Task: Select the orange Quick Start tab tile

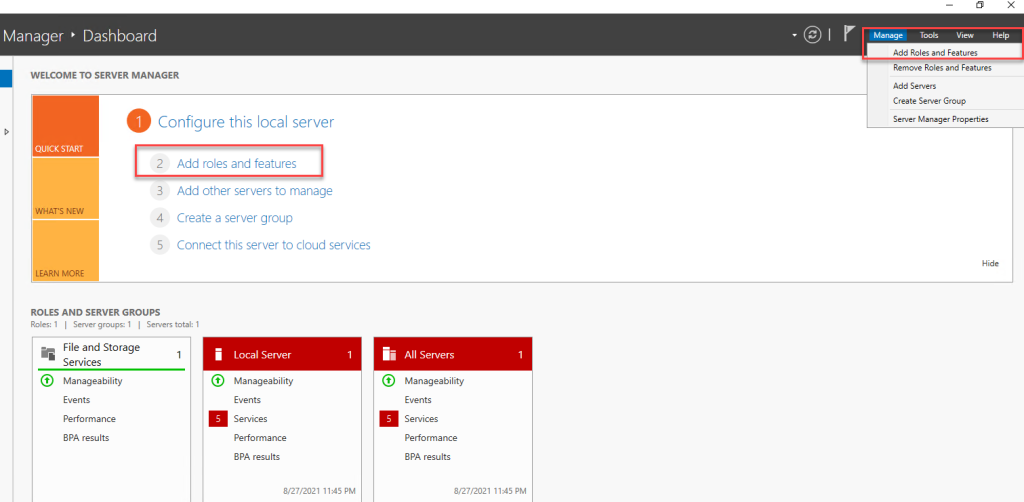Action: click(65, 127)
